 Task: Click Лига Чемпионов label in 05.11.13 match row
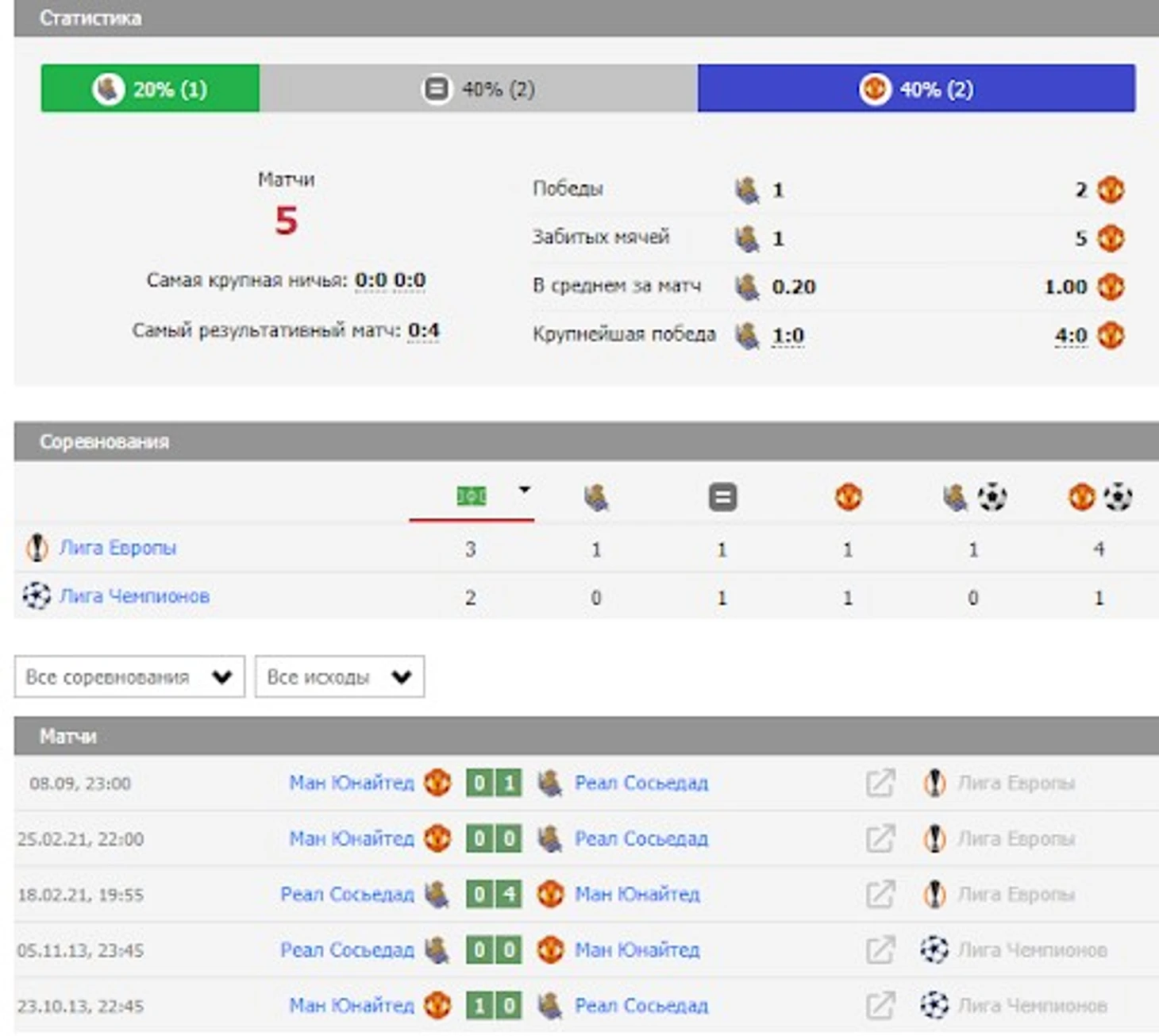pos(1032,949)
